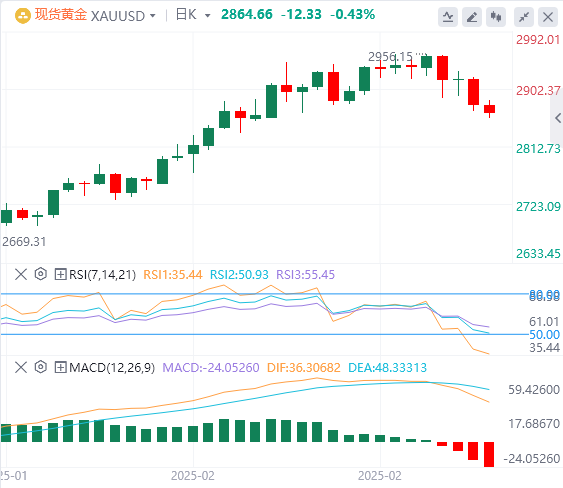
Task: Close the chart window with X icon
Action: coord(548,17)
